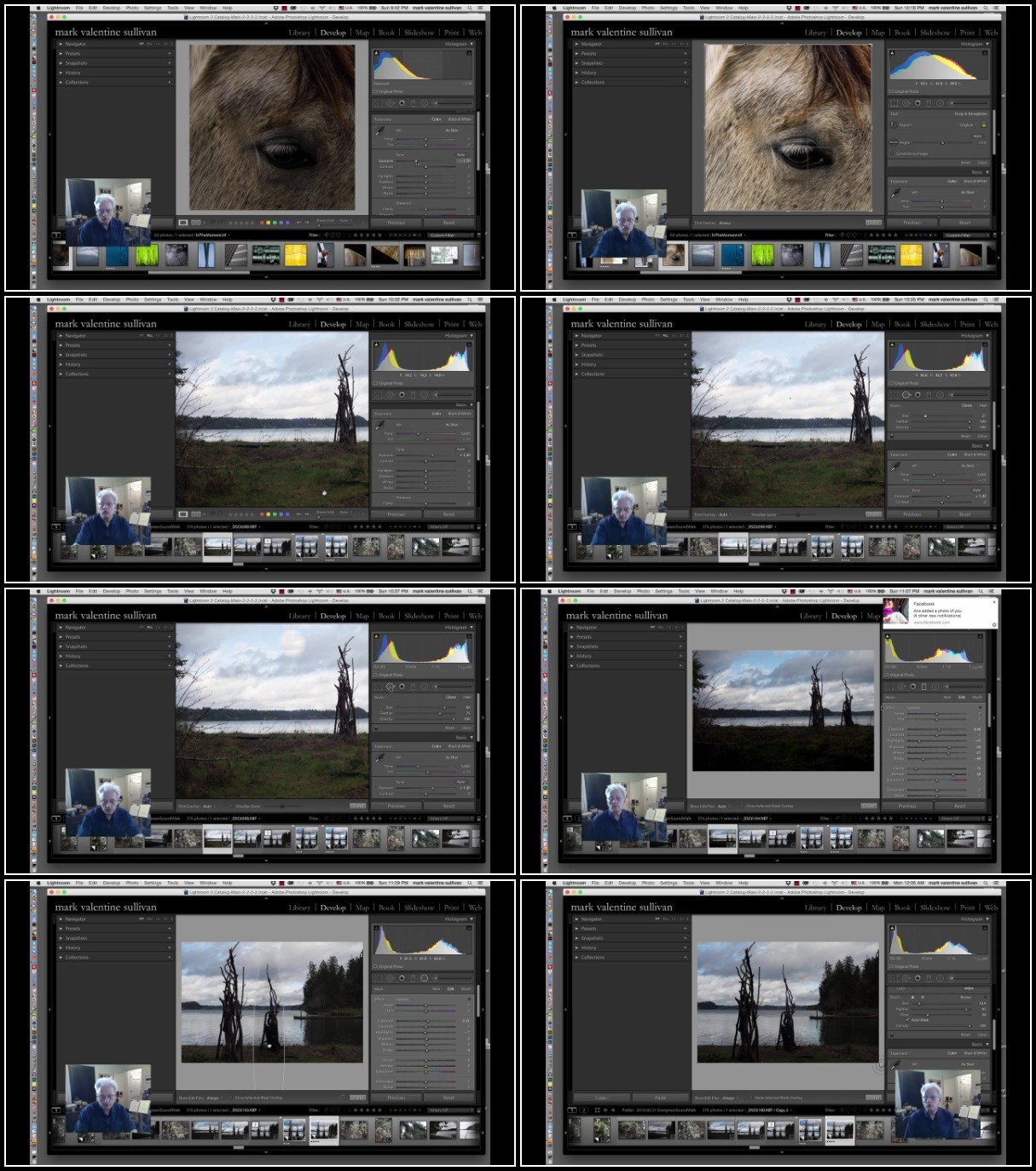Image resolution: width=1036 pixels, height=1171 pixels.
Task: Open Map module in 10:16 PM screenshot
Action: [878, 32]
